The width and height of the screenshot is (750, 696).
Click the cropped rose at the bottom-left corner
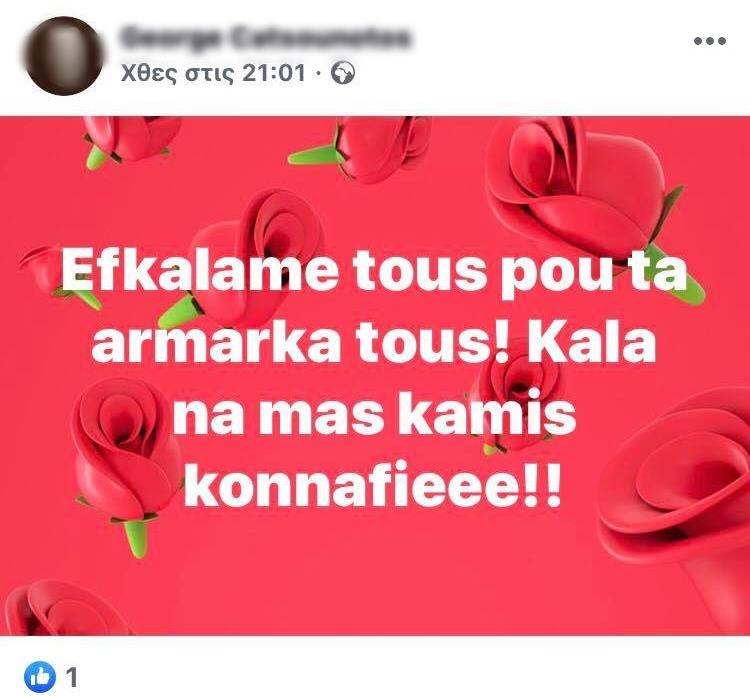(62, 608)
